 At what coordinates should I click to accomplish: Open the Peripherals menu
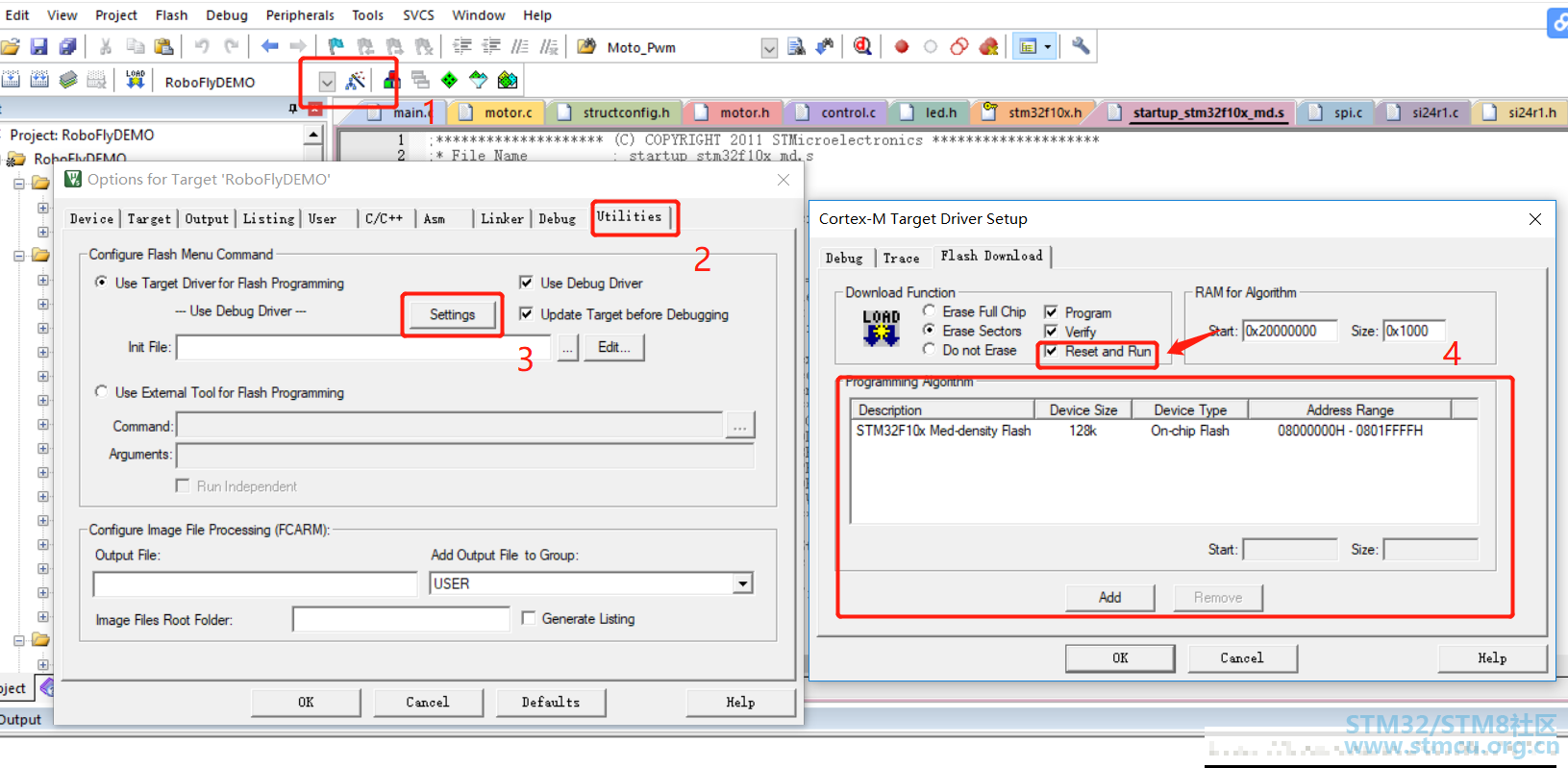point(300,15)
